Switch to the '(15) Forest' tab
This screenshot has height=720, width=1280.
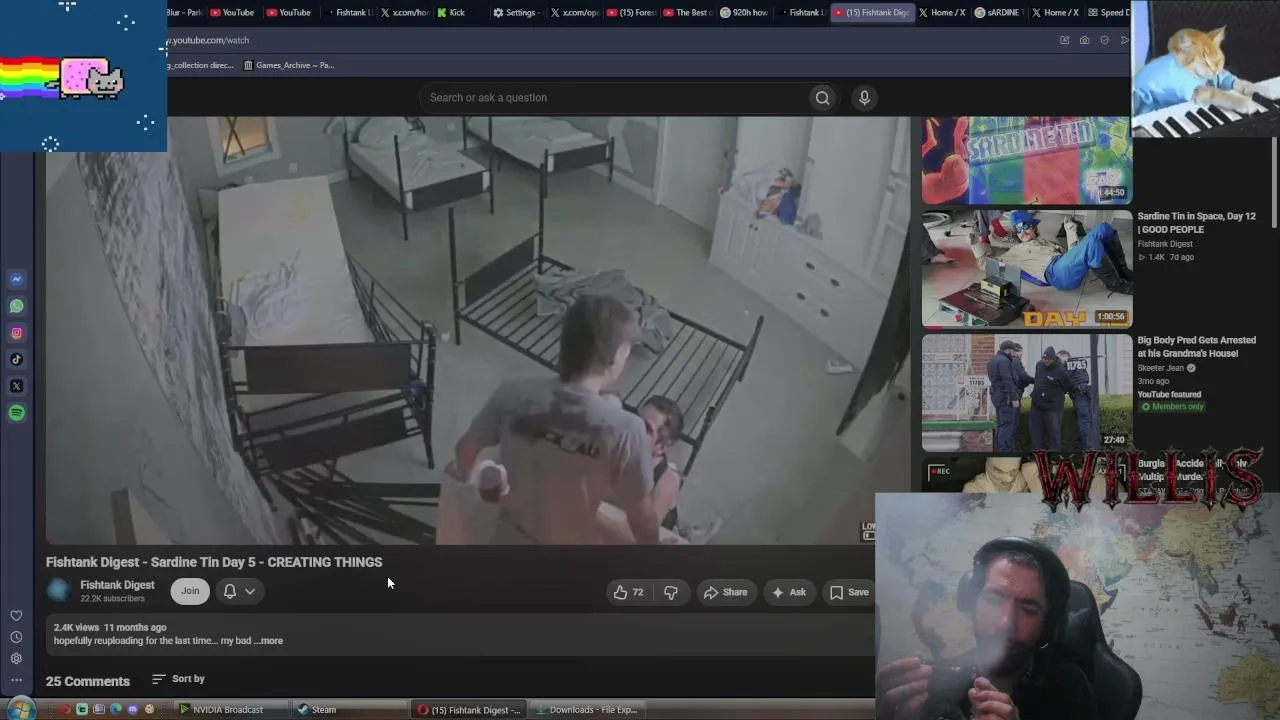coord(630,13)
